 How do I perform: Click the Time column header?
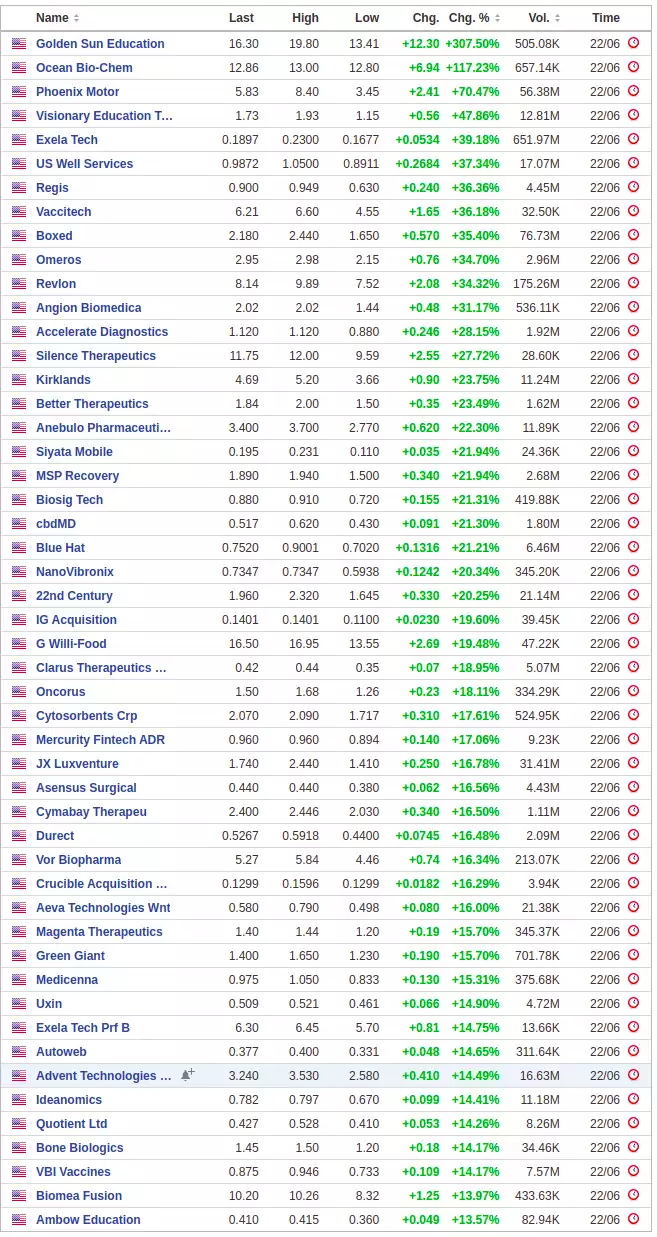pyautogui.click(x=606, y=18)
